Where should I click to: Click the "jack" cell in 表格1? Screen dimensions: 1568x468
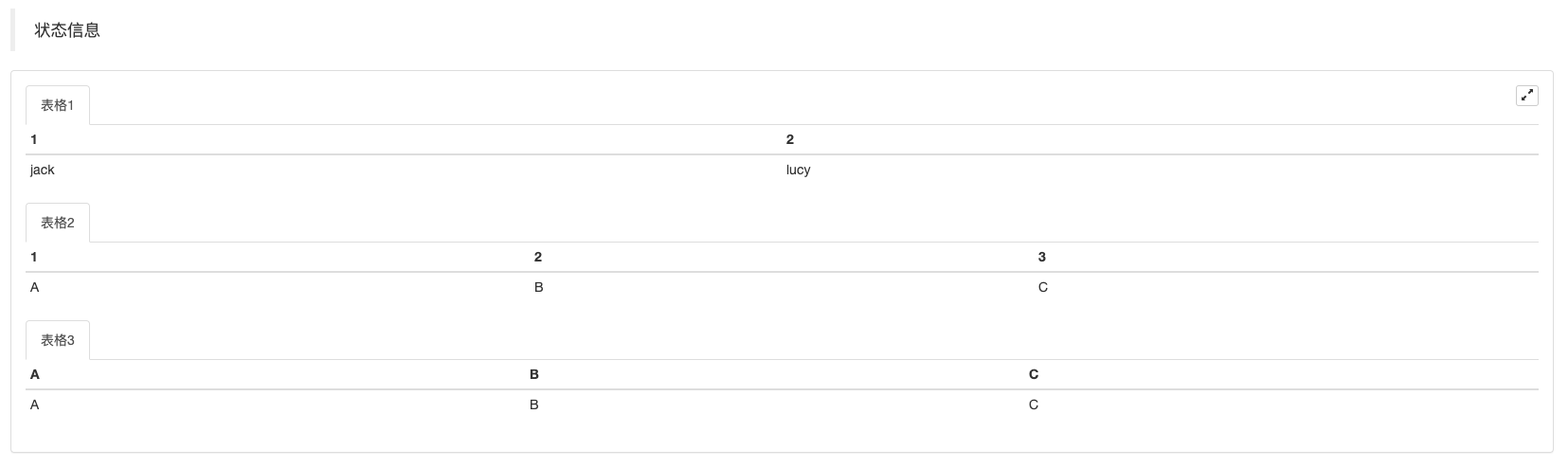43,171
